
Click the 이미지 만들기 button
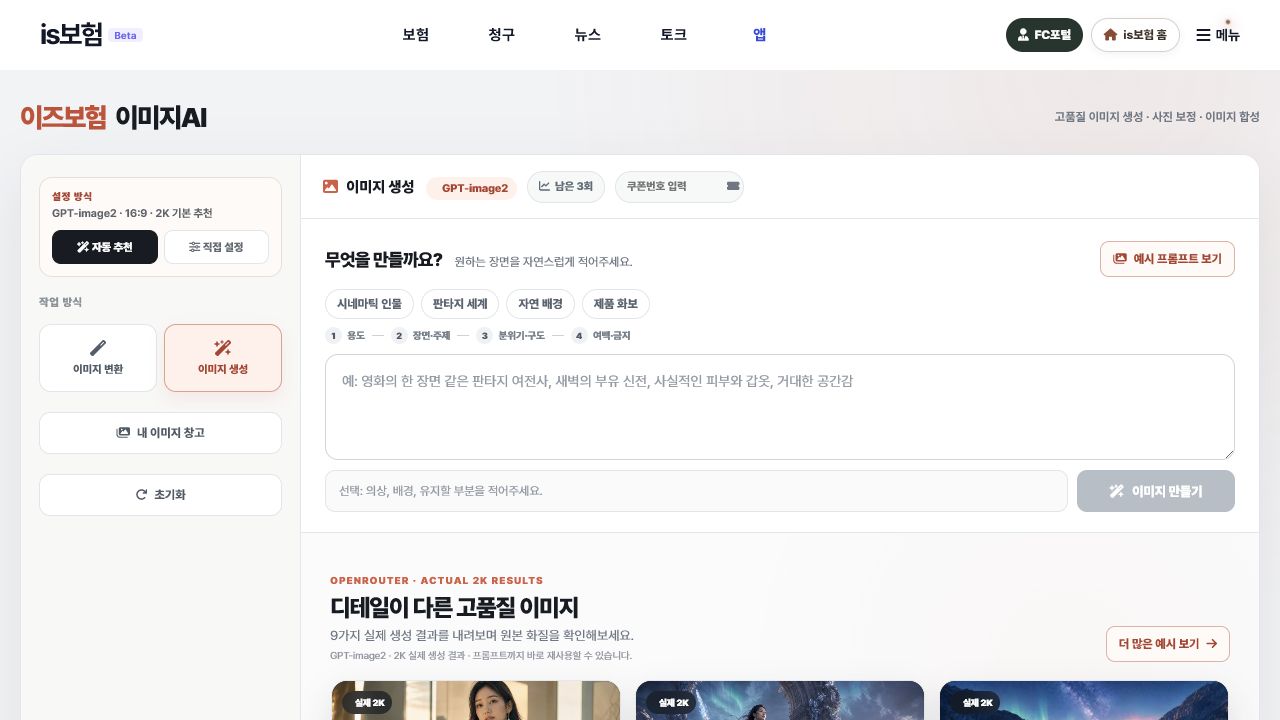[1156, 491]
